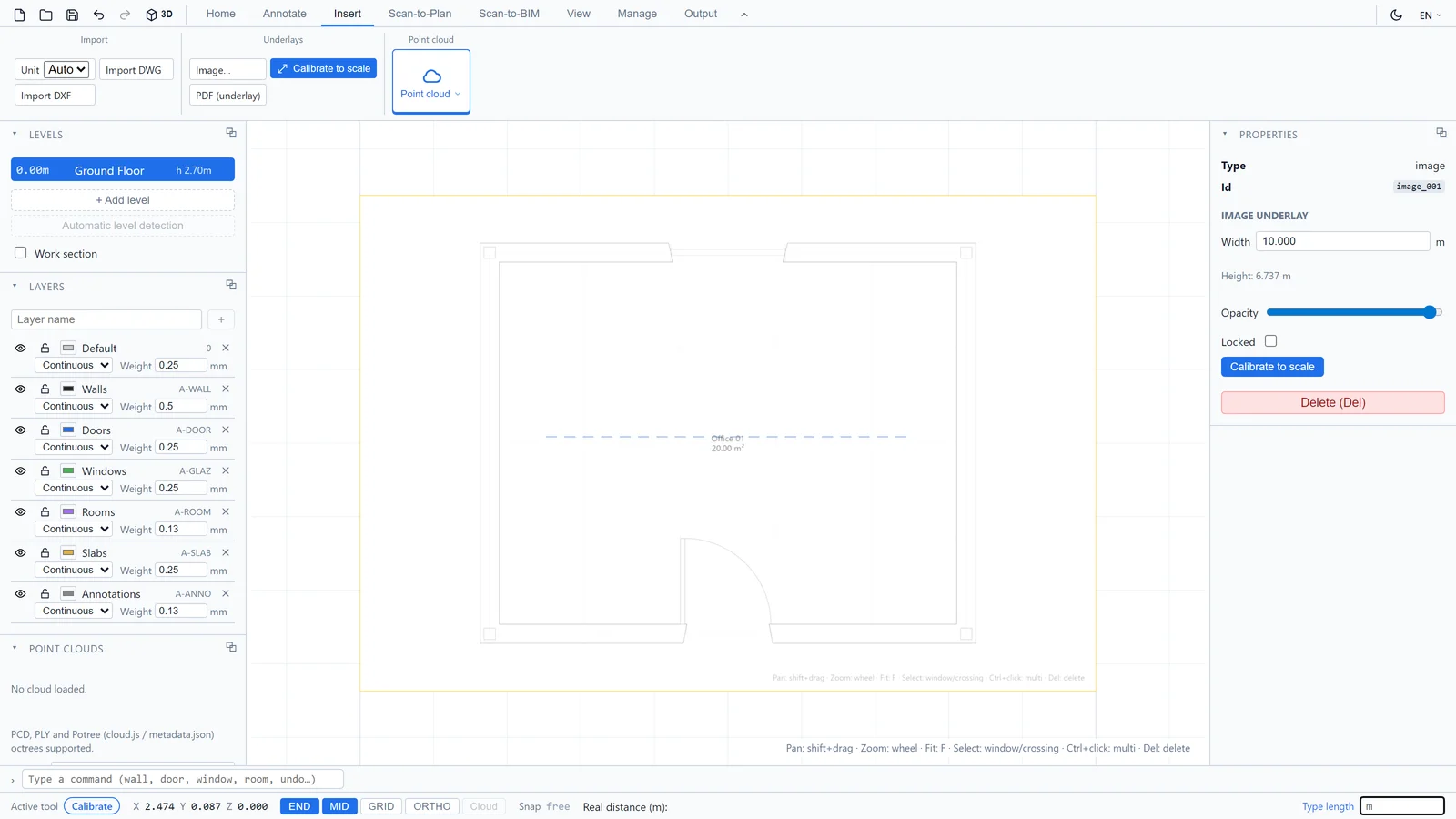Hide the Default layer
The height and width of the screenshot is (819, 1456).
point(20,348)
